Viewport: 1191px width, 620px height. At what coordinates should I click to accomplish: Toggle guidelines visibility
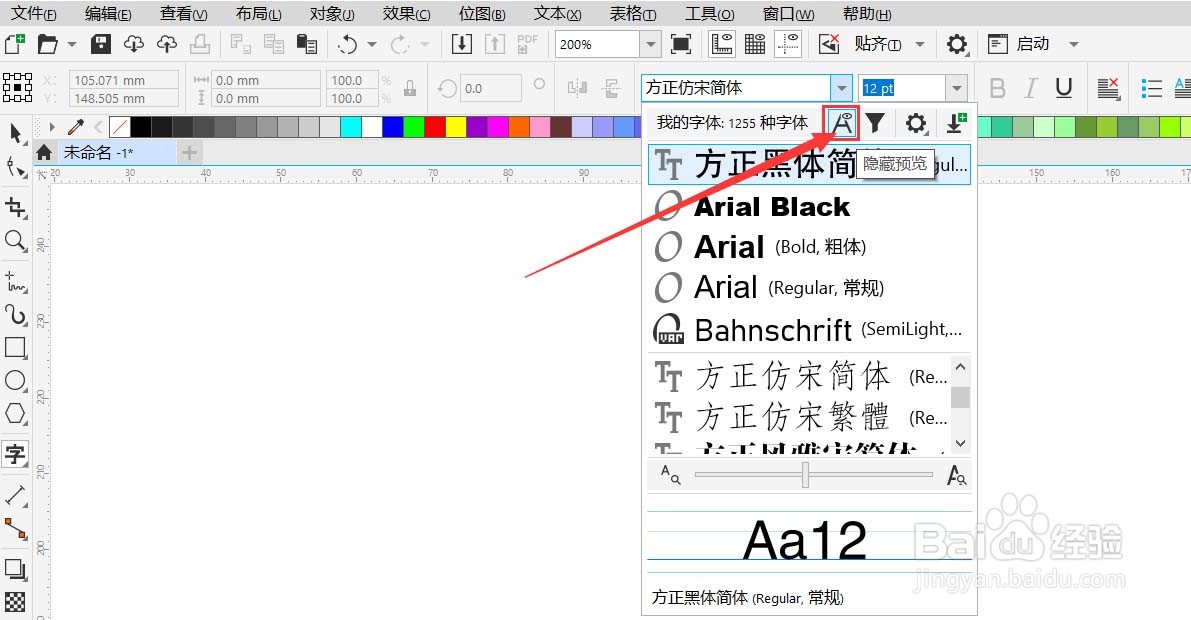(788, 44)
